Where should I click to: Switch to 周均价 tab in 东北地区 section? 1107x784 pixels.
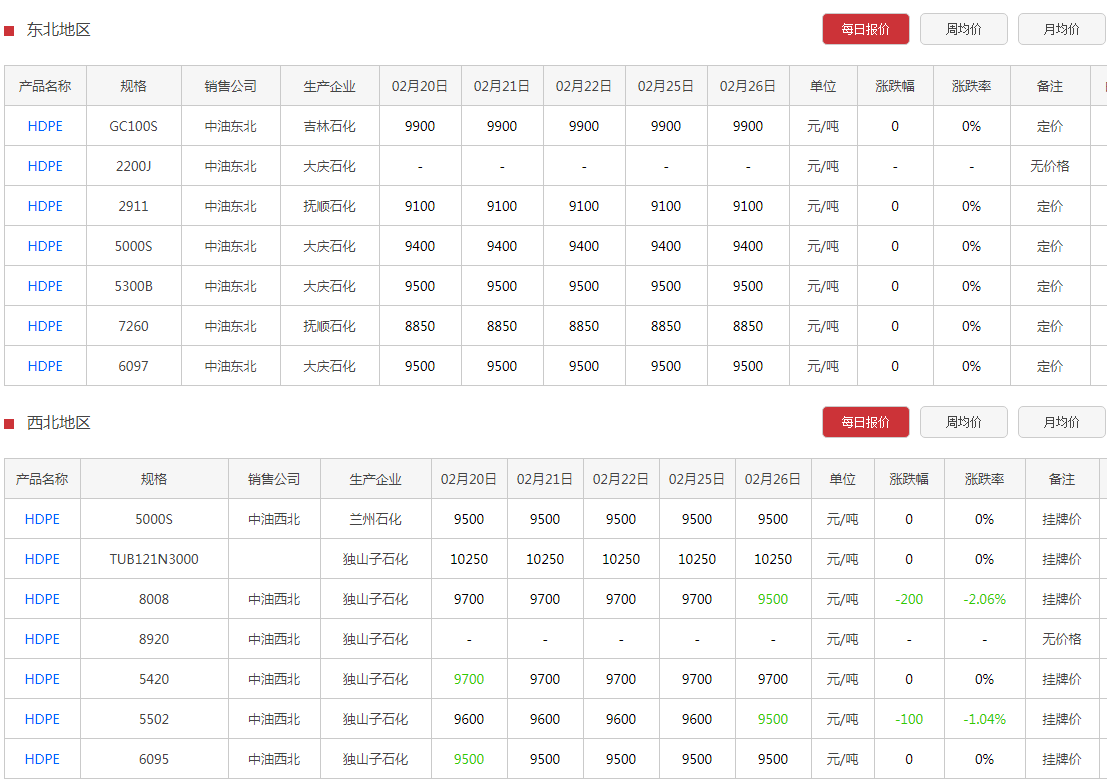[964, 29]
